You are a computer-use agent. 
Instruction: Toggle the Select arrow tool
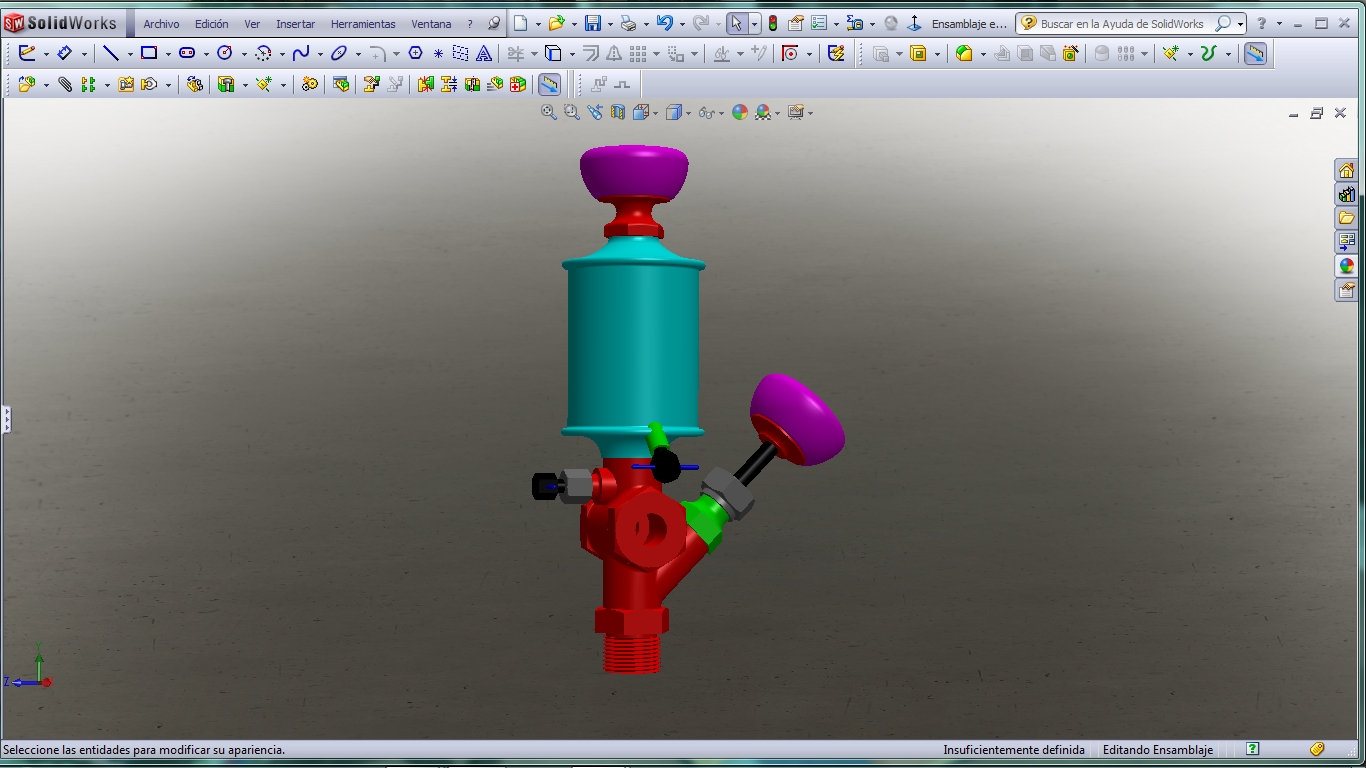[x=735, y=23]
